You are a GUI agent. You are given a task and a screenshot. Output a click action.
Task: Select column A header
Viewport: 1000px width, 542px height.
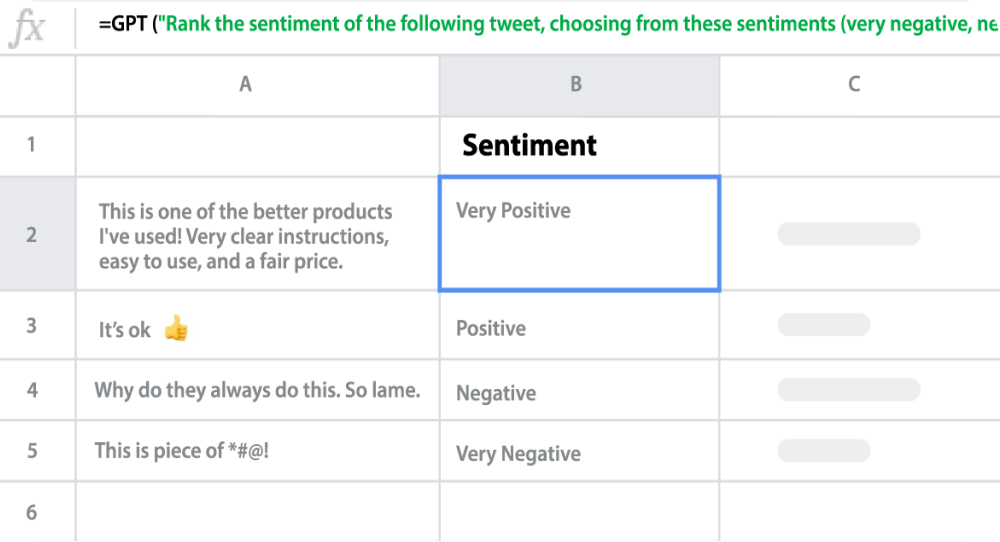click(246, 85)
